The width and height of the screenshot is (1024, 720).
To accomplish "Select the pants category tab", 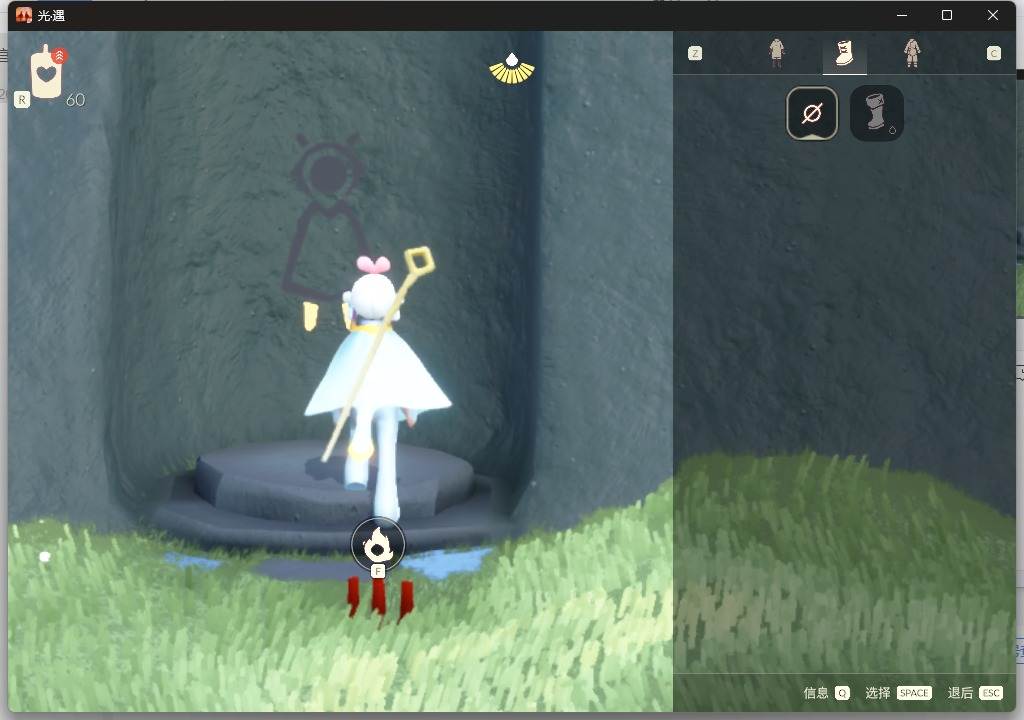I will coord(776,53).
